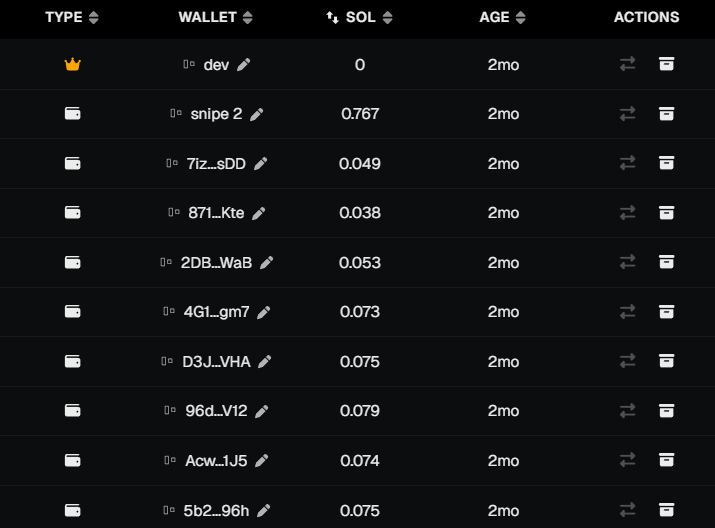Sort table by TYPE column
Viewport: 715px width, 528px height.
click(72, 17)
